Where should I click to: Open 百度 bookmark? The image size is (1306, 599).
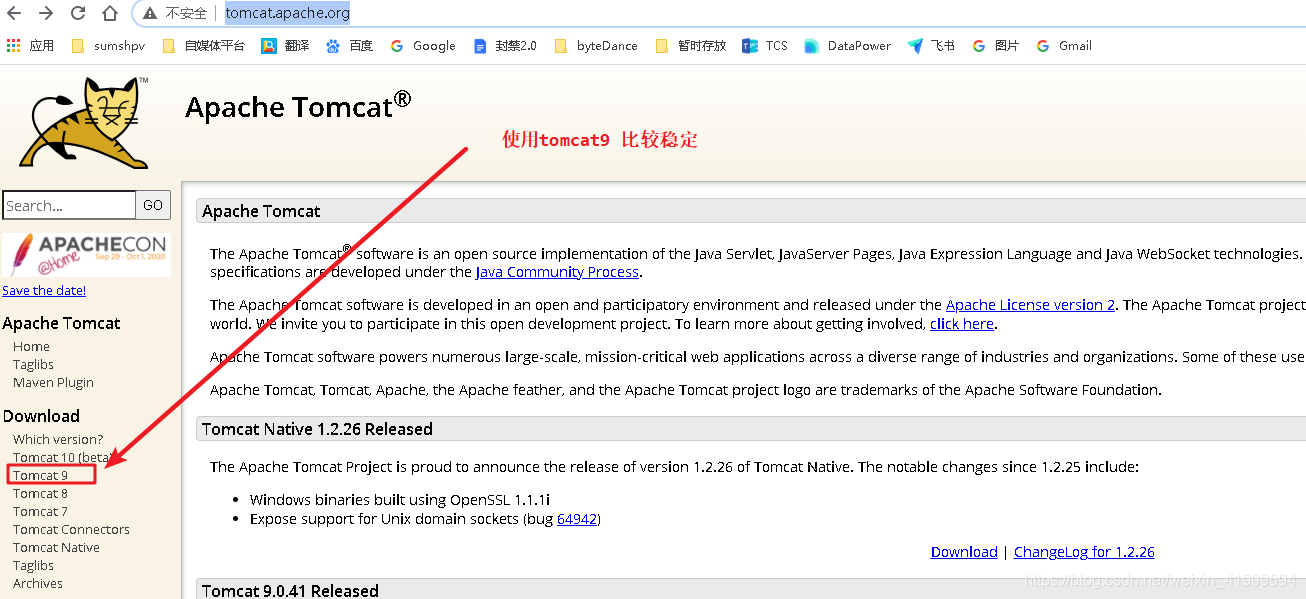tap(350, 46)
